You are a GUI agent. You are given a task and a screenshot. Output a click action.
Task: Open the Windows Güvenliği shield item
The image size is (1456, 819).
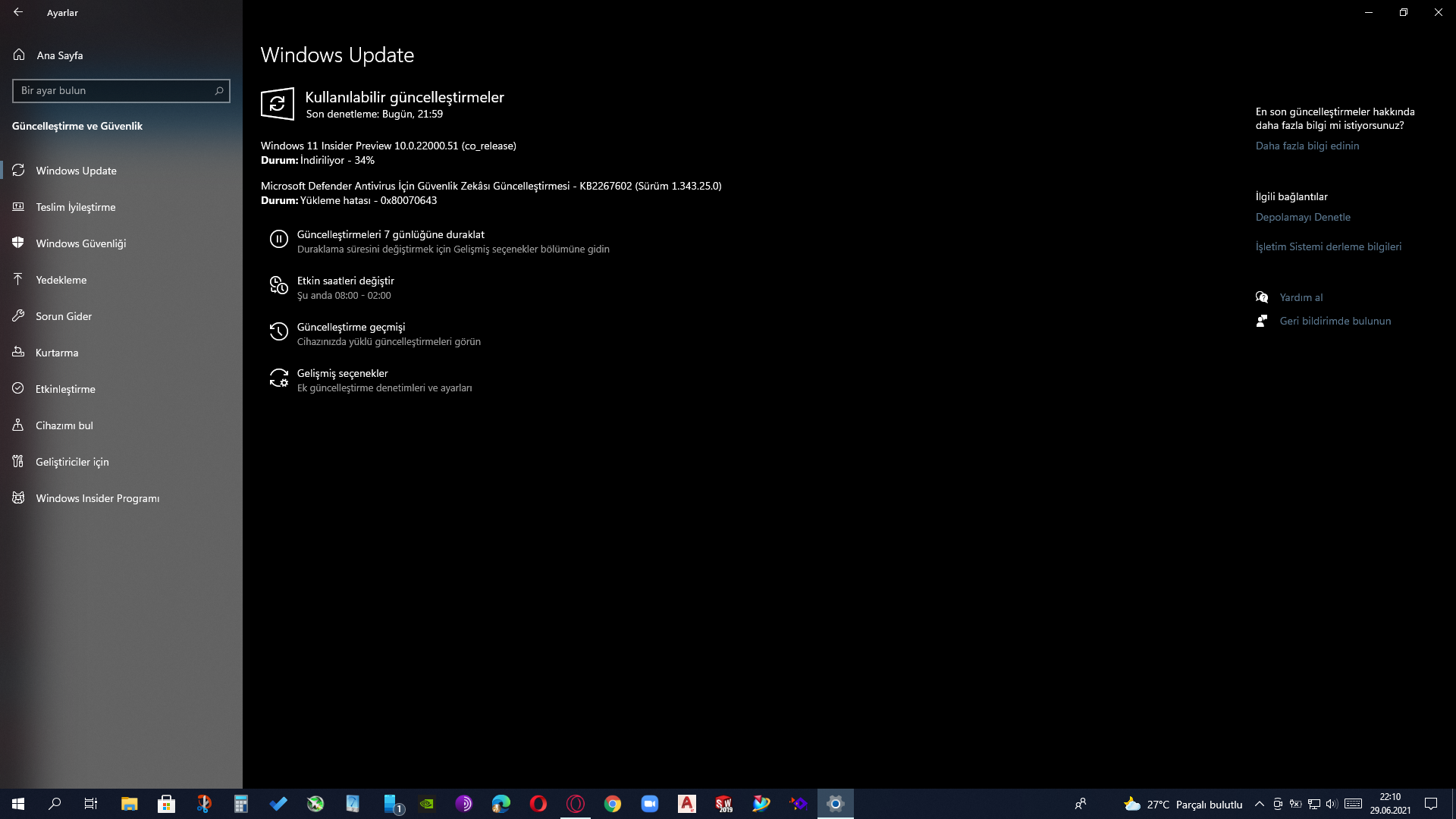(x=80, y=243)
